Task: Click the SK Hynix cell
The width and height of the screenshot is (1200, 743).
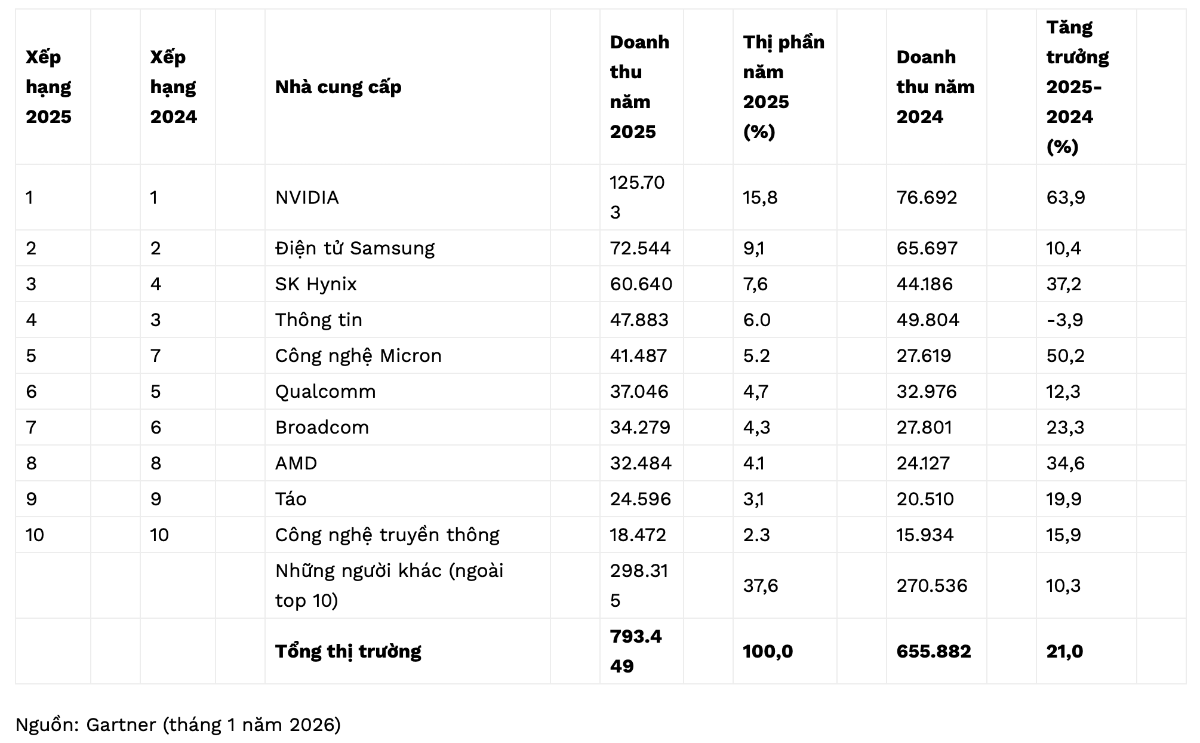Action: pyautogui.click(x=316, y=284)
